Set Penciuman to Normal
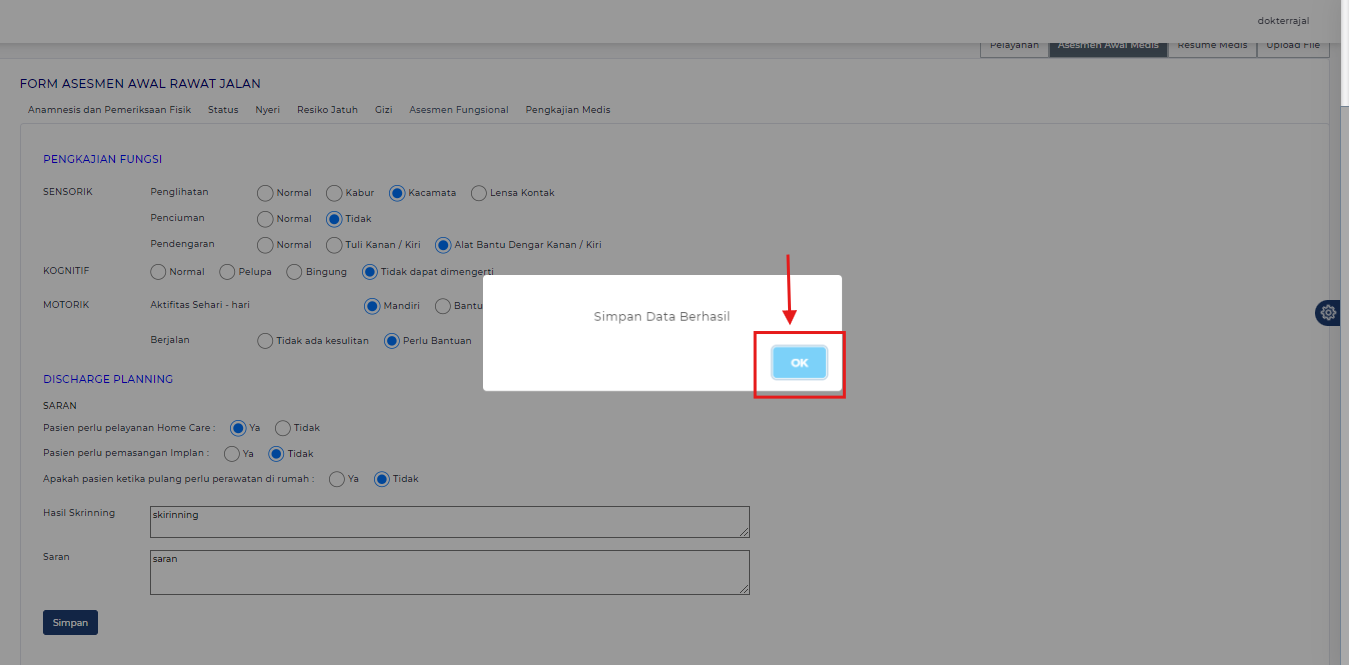1349x665 pixels. click(265, 219)
